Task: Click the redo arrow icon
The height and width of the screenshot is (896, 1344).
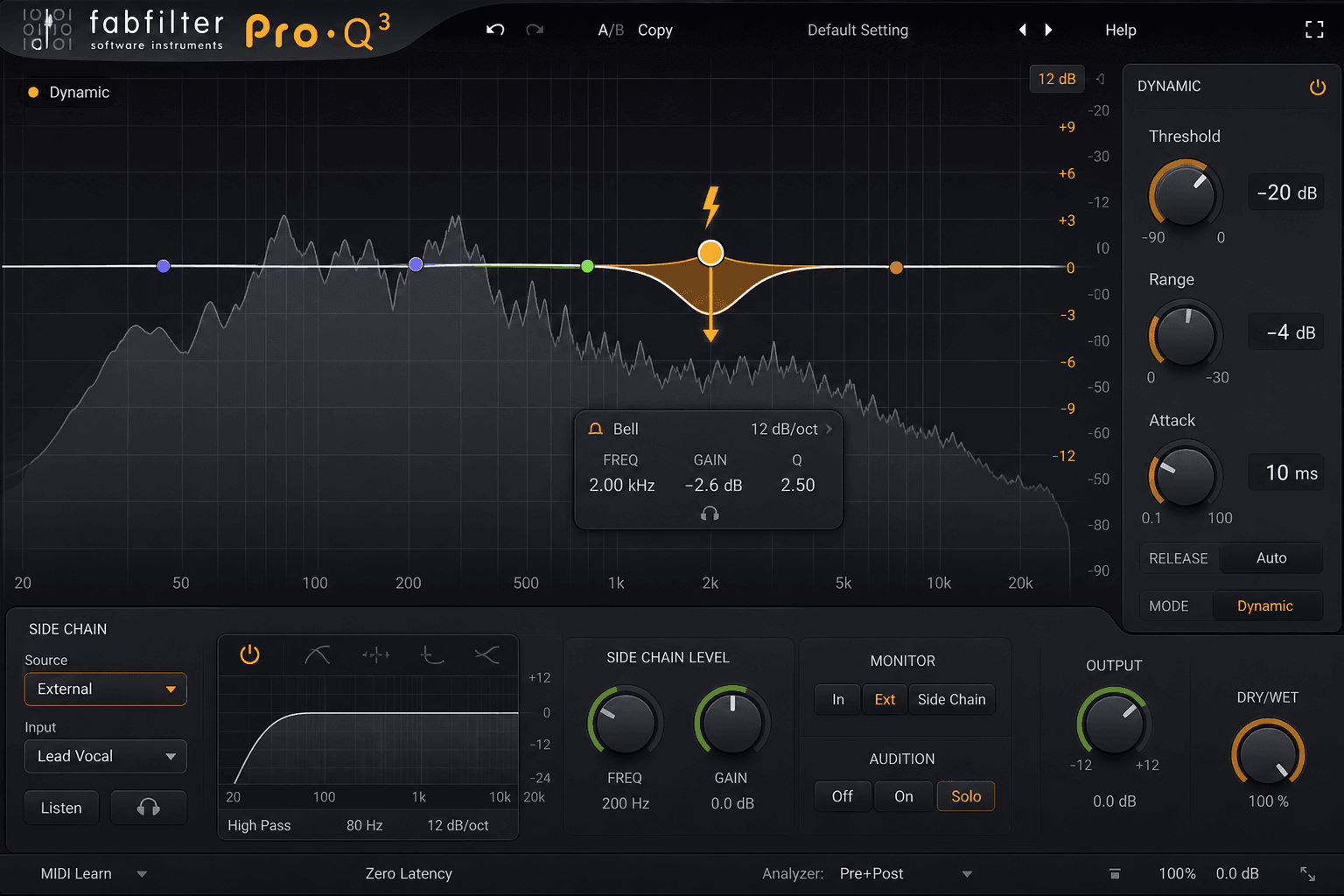Action: 535,30
